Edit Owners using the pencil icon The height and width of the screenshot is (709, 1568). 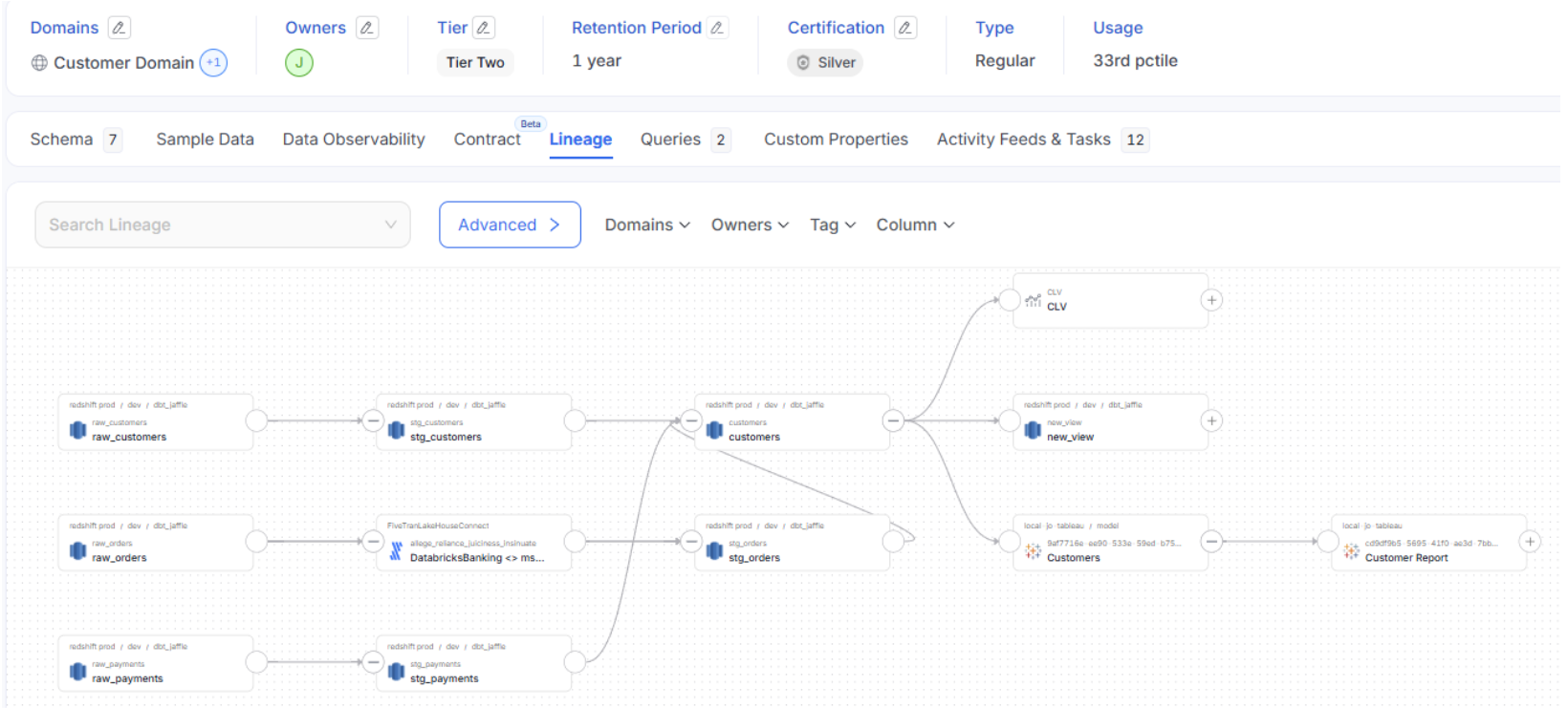pos(367,28)
